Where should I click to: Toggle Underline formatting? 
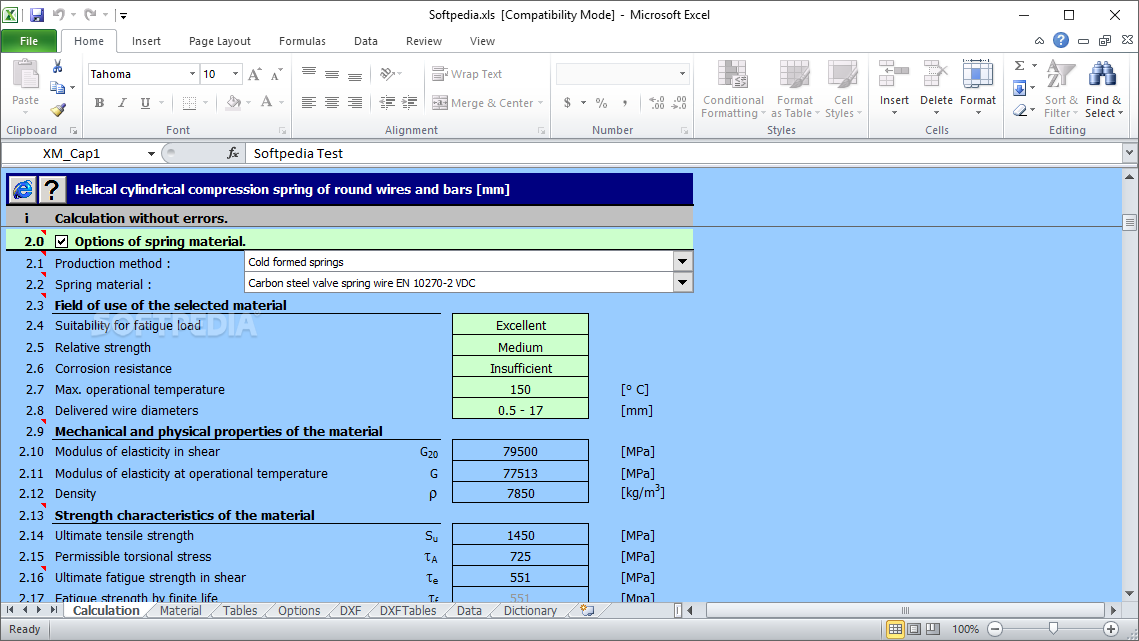coord(145,103)
